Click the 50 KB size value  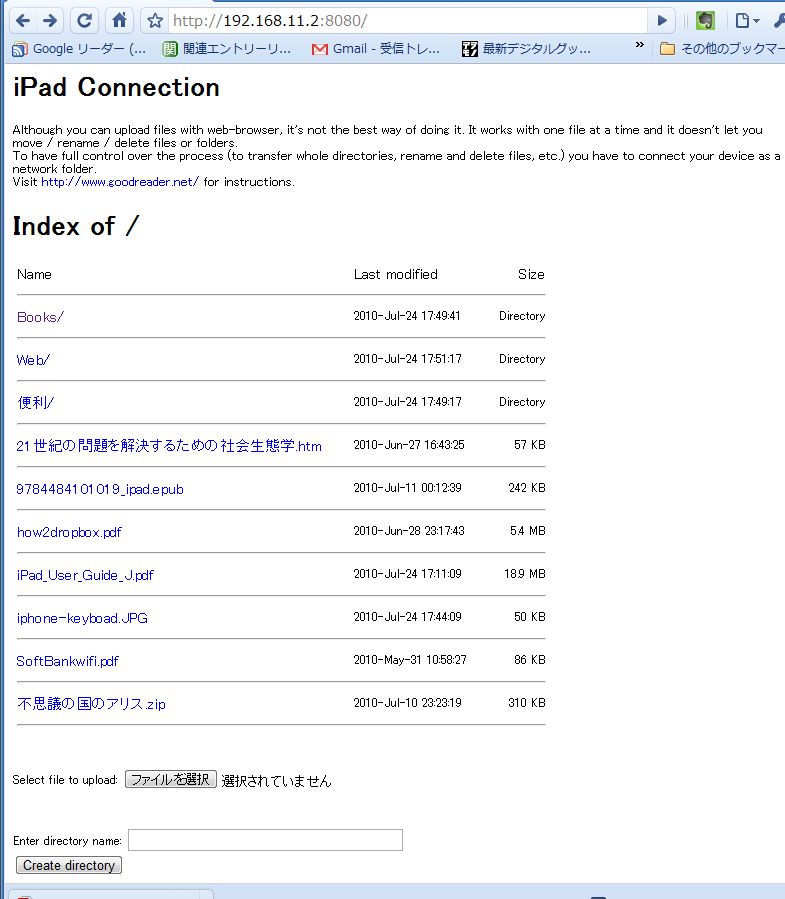(x=530, y=617)
